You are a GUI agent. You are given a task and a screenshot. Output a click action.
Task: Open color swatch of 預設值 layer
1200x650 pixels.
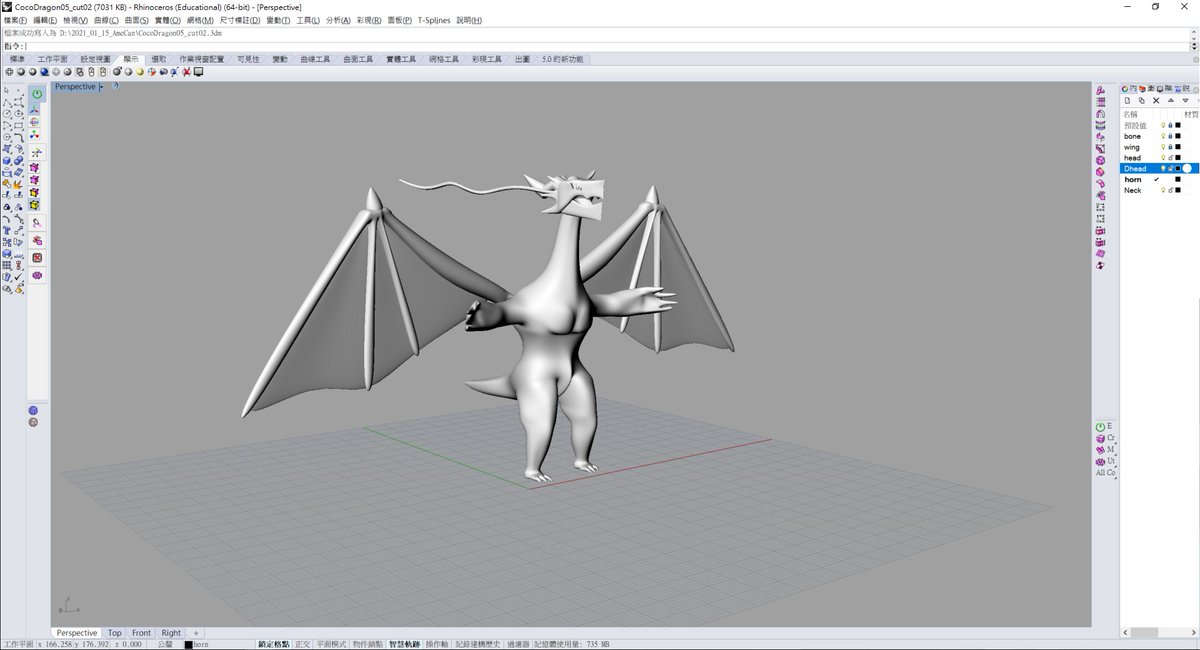pyautogui.click(x=1178, y=125)
